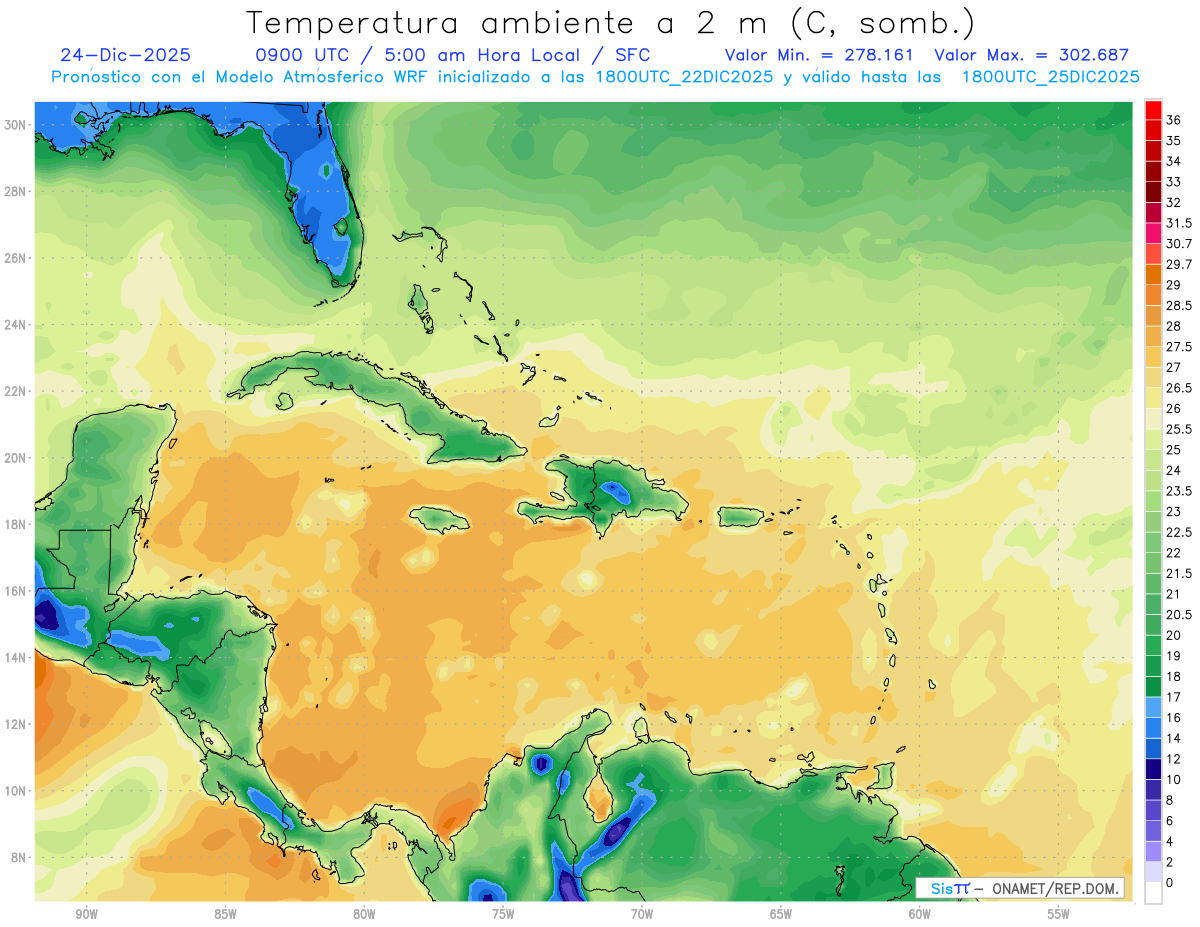Click the "34" colorbar label
The height and width of the screenshot is (927, 1200).
(1173, 162)
